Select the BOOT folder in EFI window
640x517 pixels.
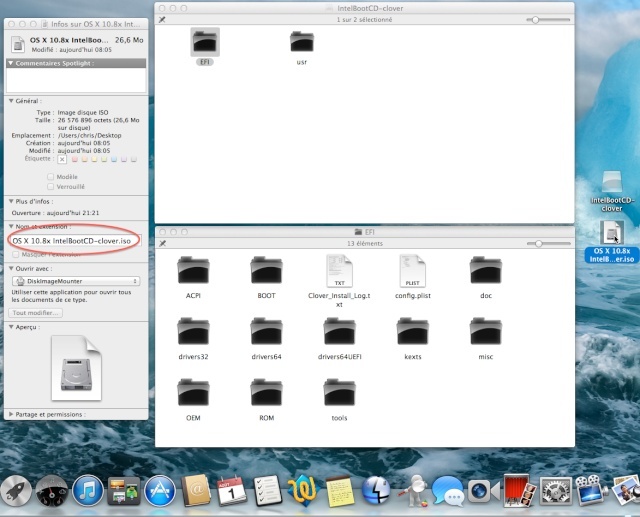(x=266, y=270)
